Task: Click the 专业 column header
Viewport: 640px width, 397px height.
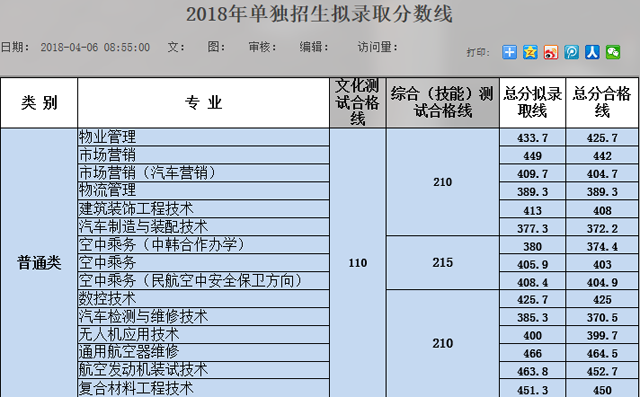Action: click(x=204, y=102)
